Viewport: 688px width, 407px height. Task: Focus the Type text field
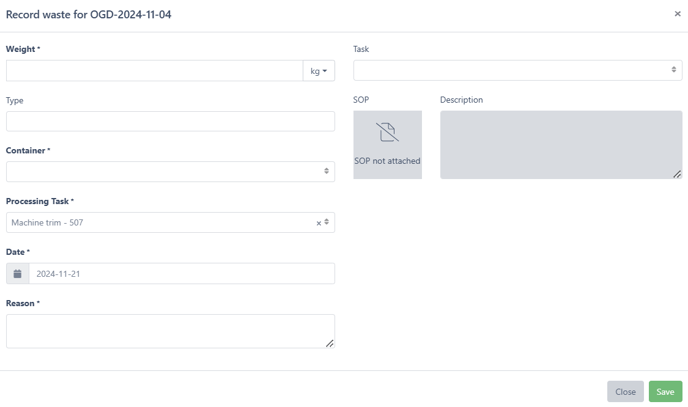click(170, 121)
